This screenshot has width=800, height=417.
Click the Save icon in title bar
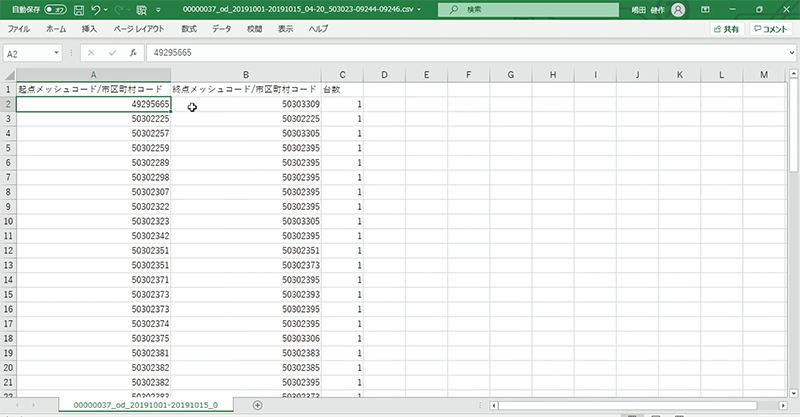(x=78, y=9)
